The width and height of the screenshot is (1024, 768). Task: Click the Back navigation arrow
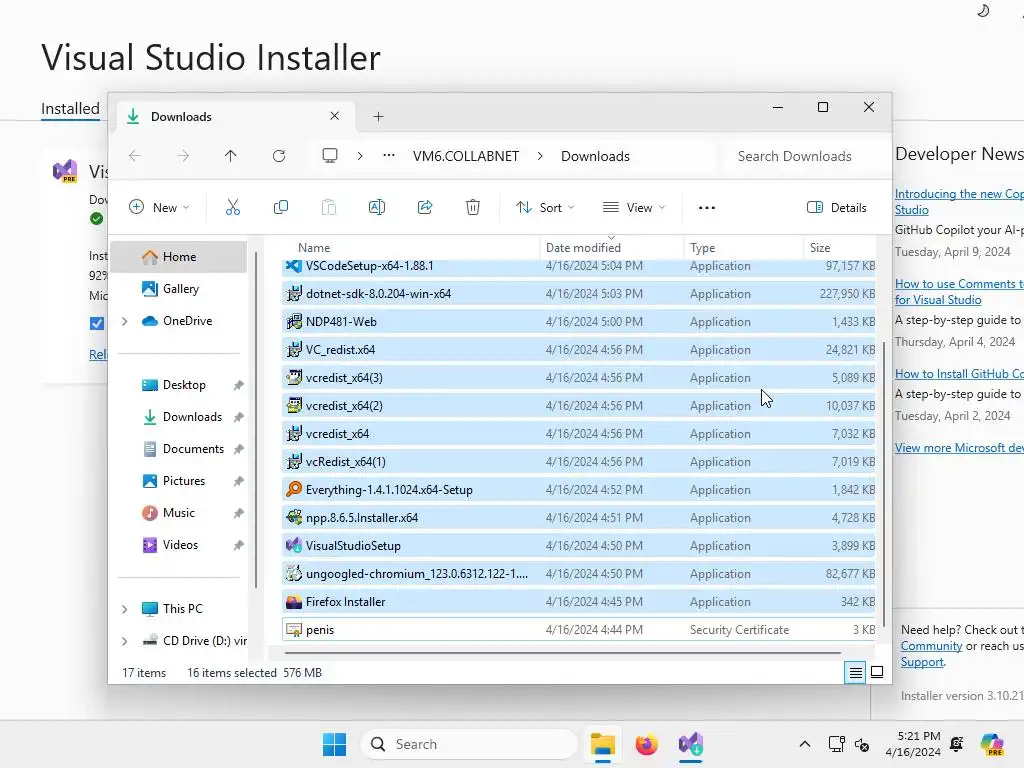[x=135, y=156]
